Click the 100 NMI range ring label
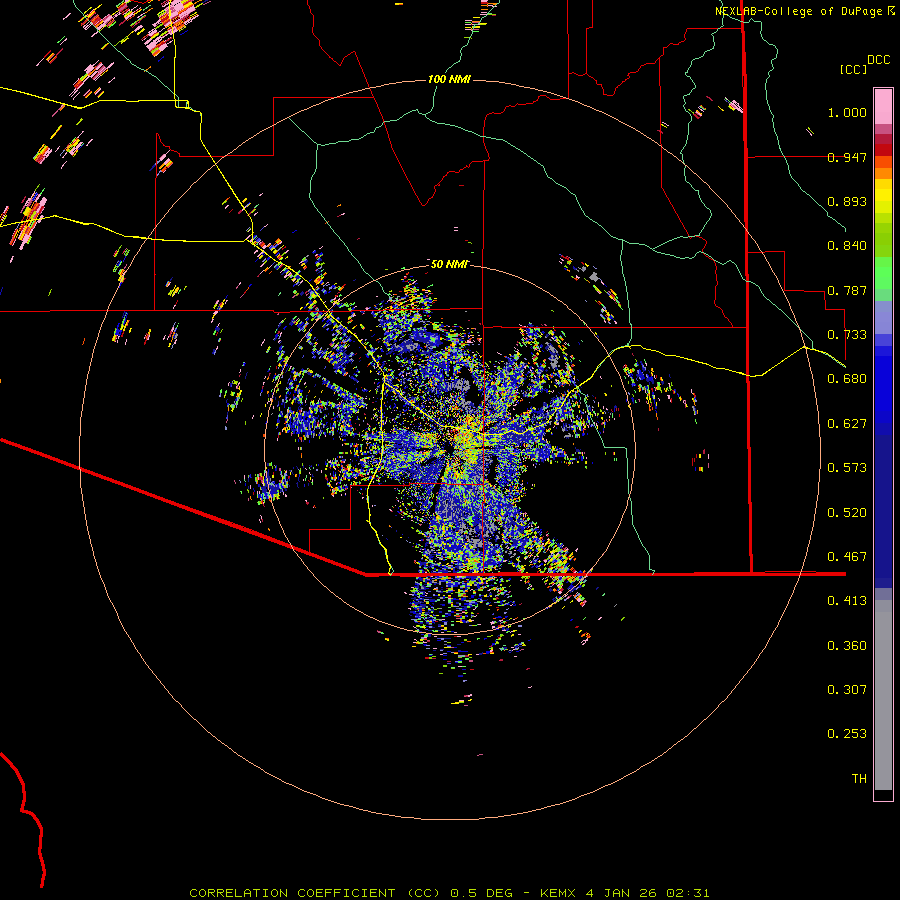 click(x=449, y=79)
